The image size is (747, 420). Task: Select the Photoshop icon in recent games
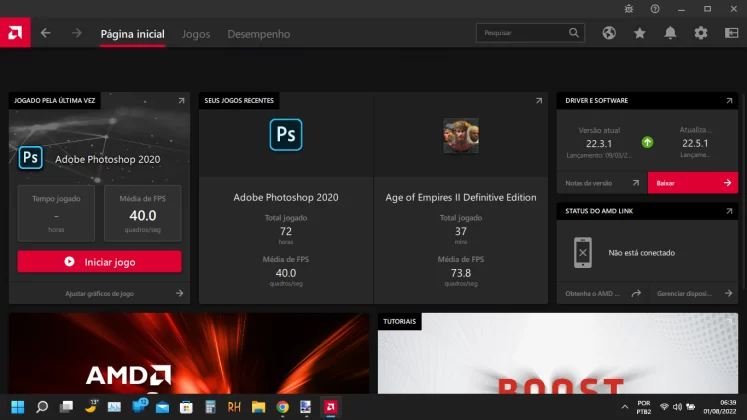(x=286, y=135)
